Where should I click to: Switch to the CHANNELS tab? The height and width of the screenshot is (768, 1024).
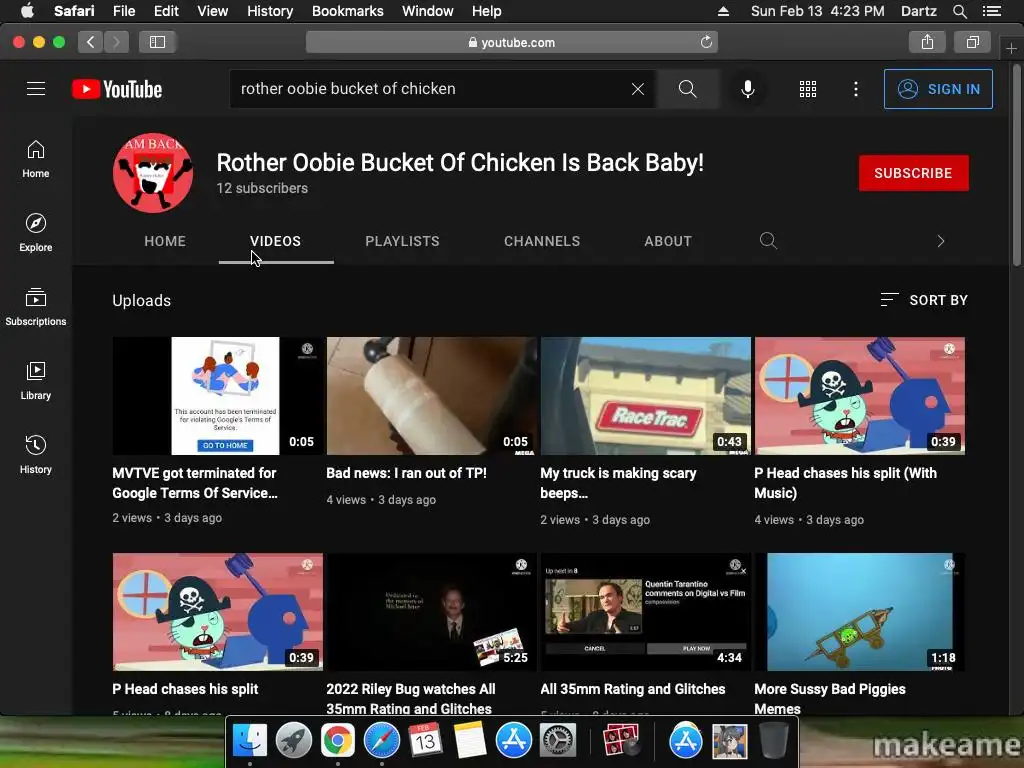coord(542,241)
